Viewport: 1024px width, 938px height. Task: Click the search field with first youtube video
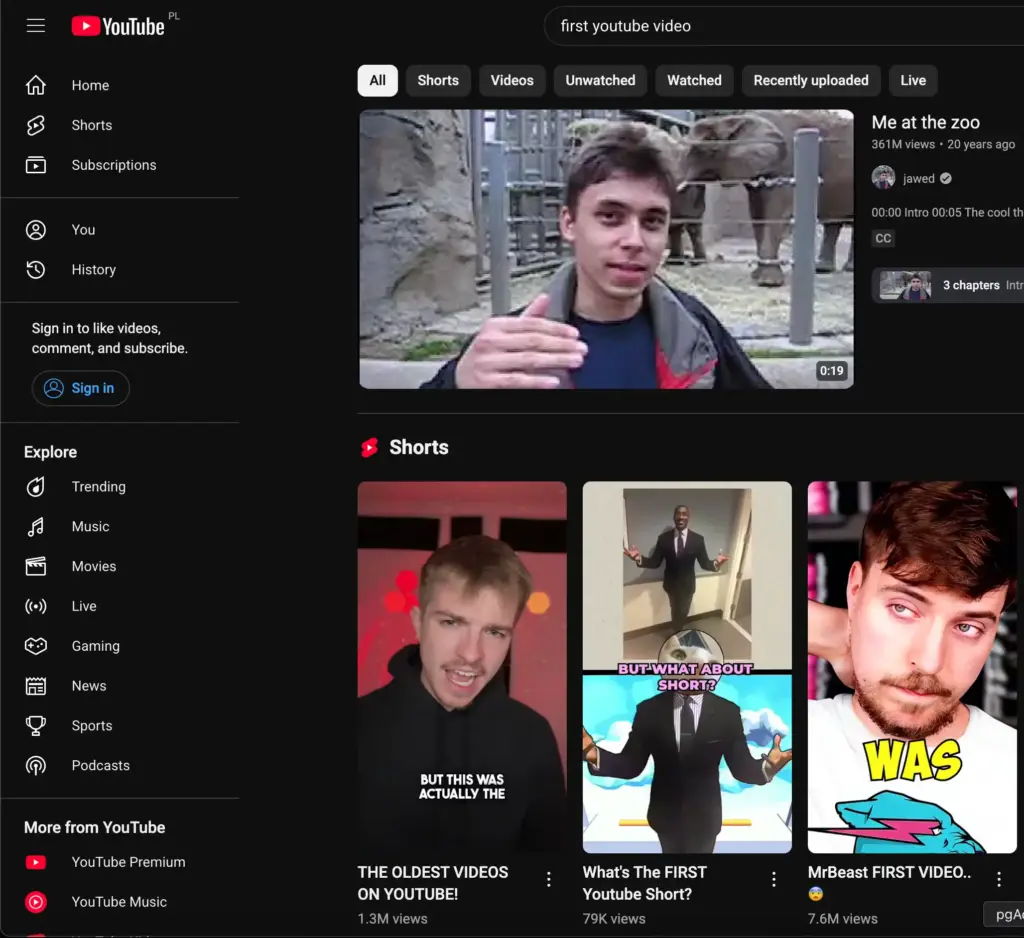pyautogui.click(x=784, y=26)
